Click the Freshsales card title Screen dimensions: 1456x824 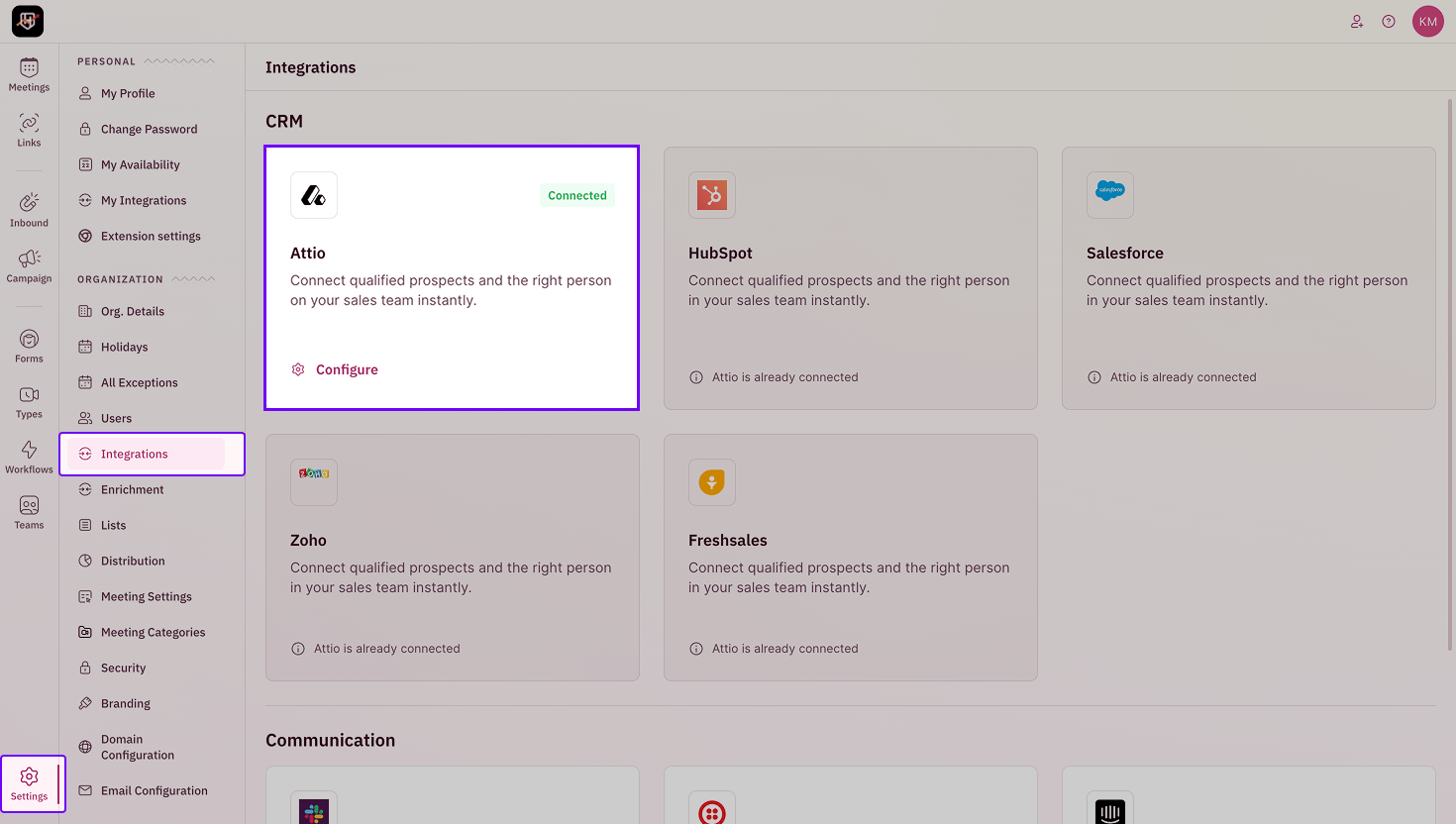pos(727,541)
